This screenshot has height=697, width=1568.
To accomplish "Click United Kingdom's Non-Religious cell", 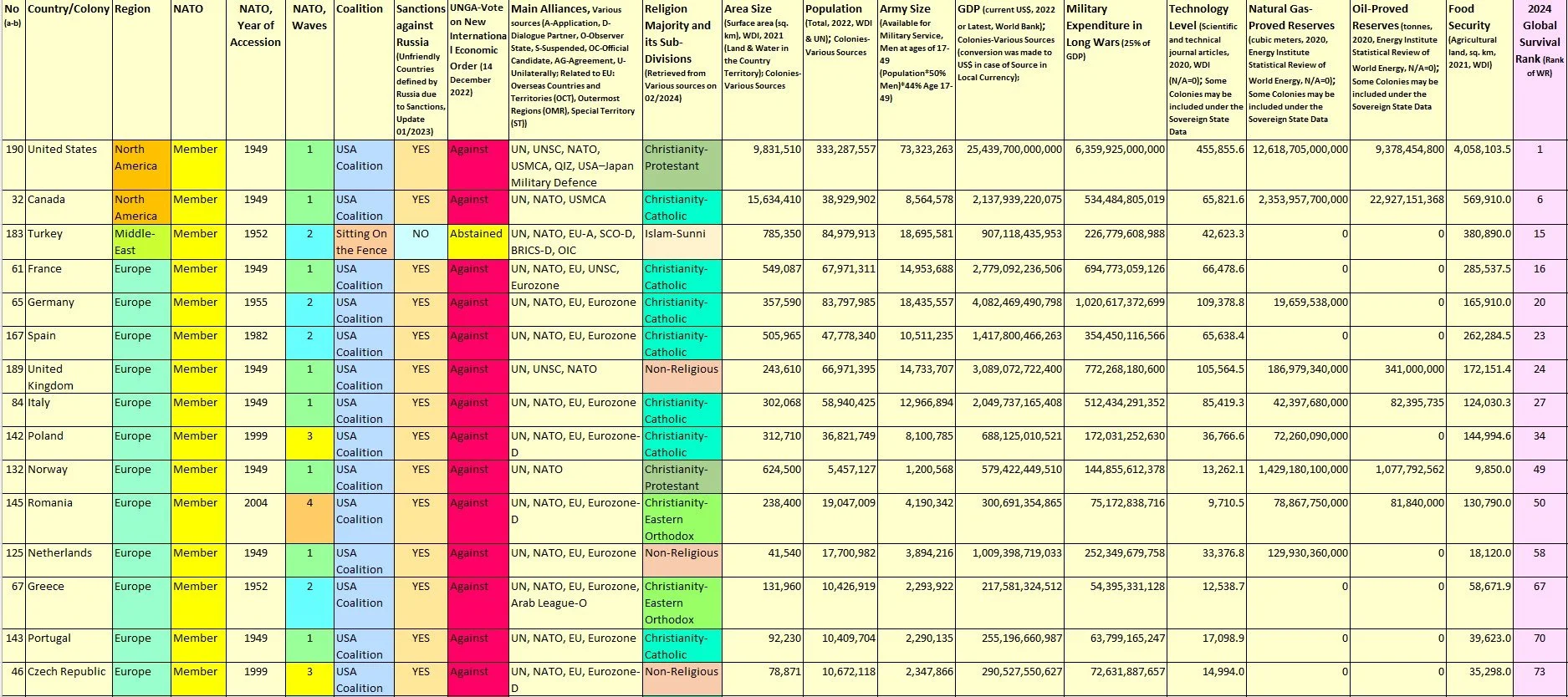I will (x=682, y=377).
